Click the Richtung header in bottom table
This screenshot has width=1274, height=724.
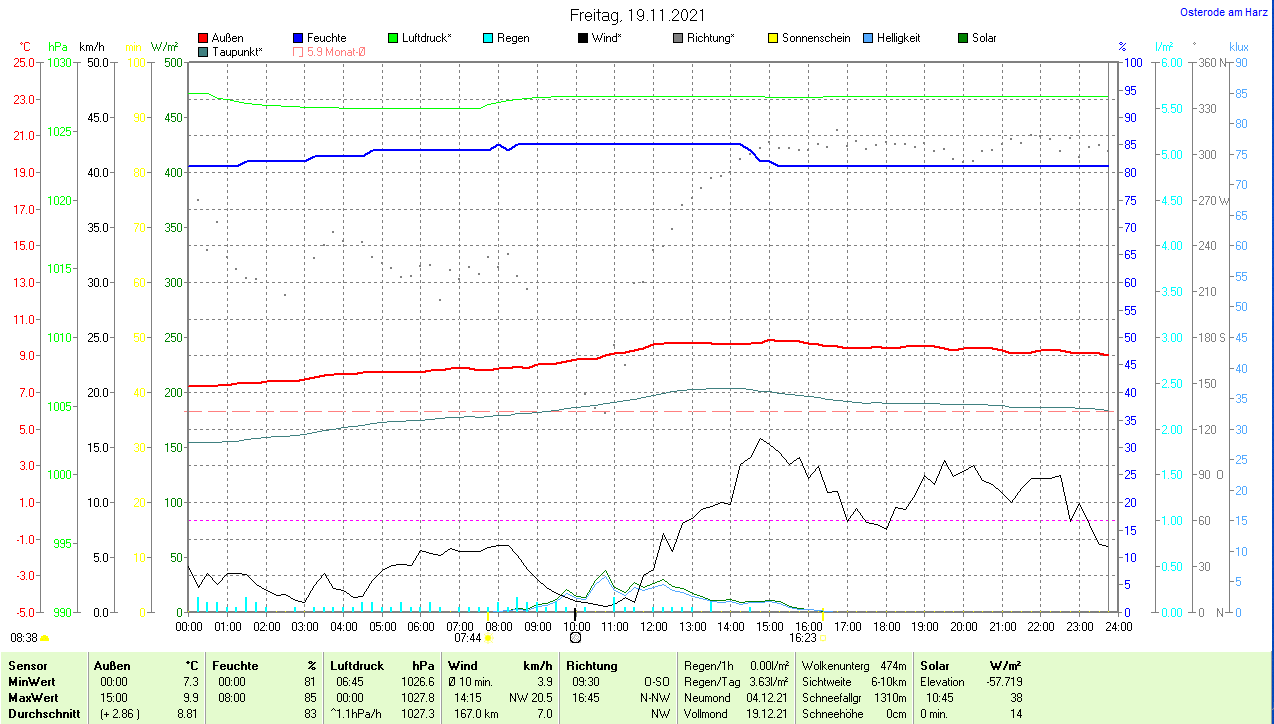pos(592,665)
